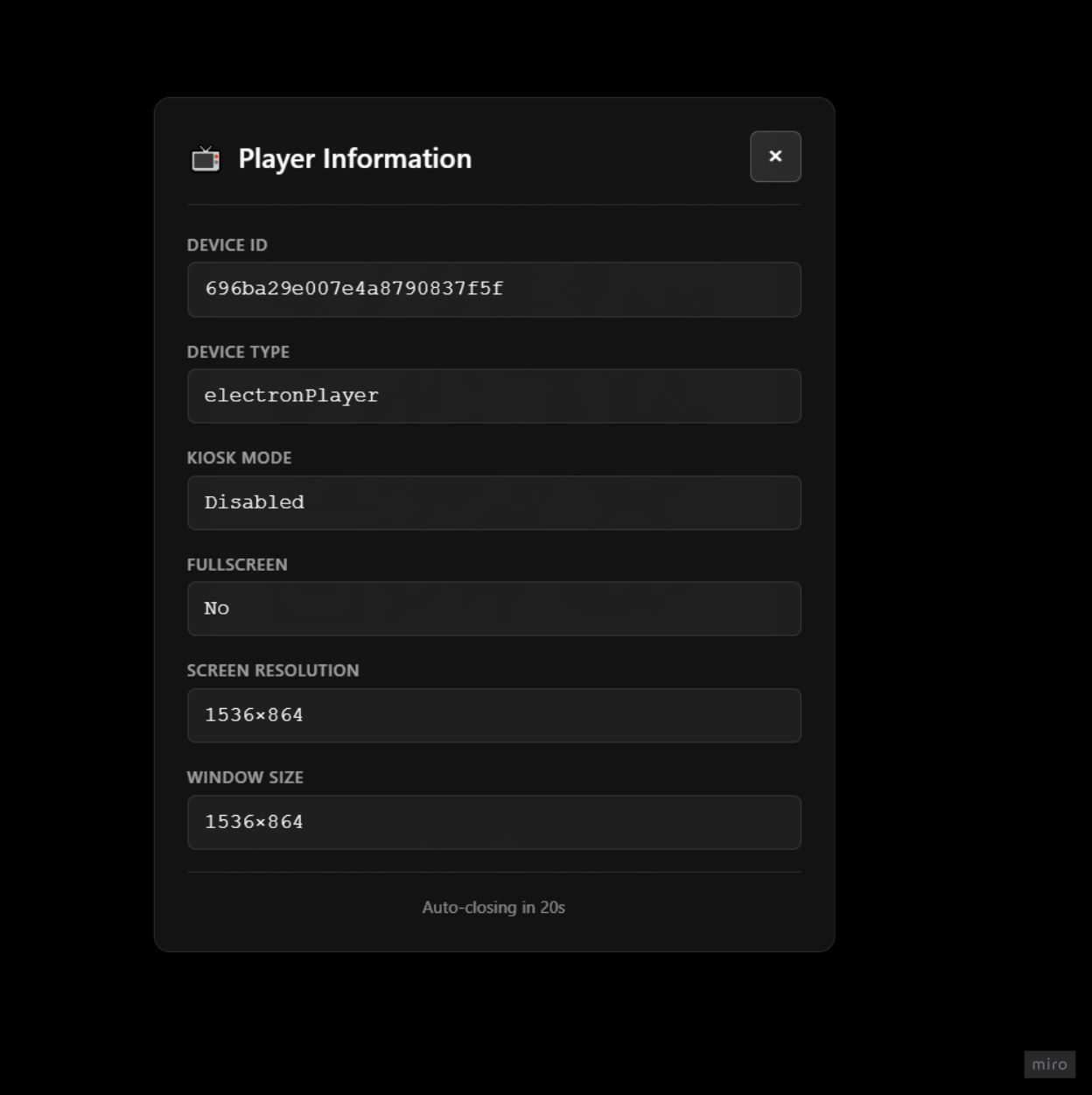Select the device ID text 696ba29e007e4a8790837f5f
This screenshot has height=1095, width=1092.
(x=353, y=289)
